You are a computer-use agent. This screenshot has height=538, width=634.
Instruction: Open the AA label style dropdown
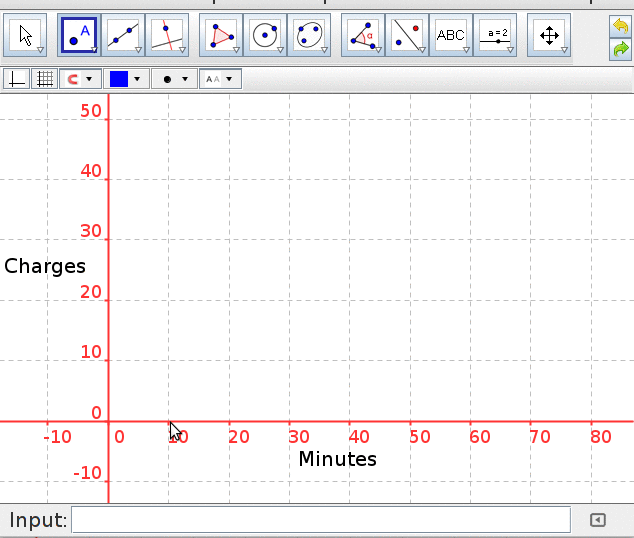[220, 79]
